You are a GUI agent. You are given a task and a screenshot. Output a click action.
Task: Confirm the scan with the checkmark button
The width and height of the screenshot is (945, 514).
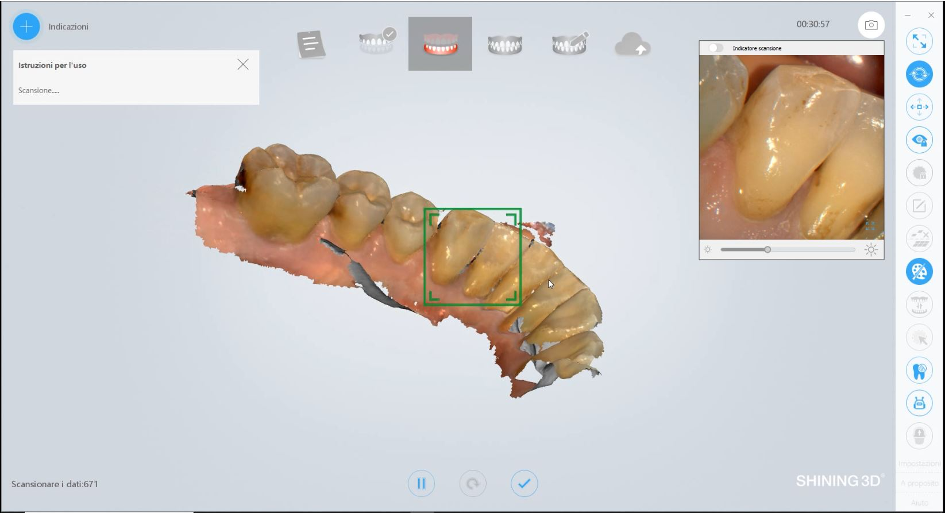(524, 483)
